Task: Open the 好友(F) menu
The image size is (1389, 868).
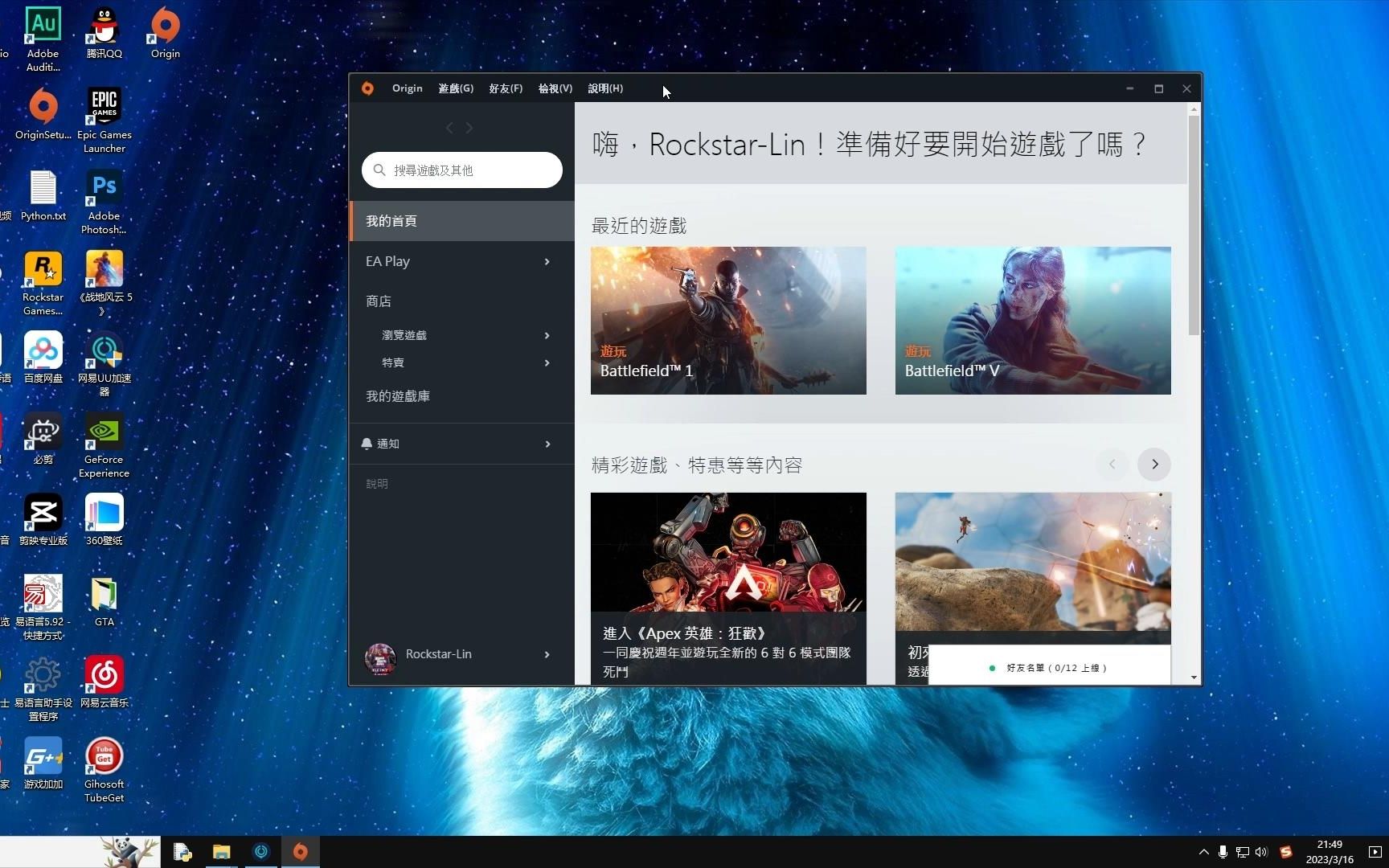Action: [506, 88]
